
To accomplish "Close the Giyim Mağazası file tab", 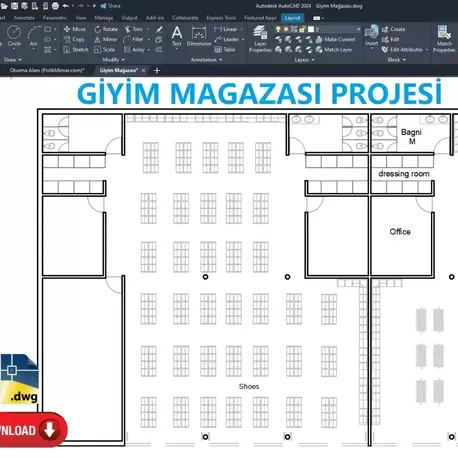I will click(143, 70).
